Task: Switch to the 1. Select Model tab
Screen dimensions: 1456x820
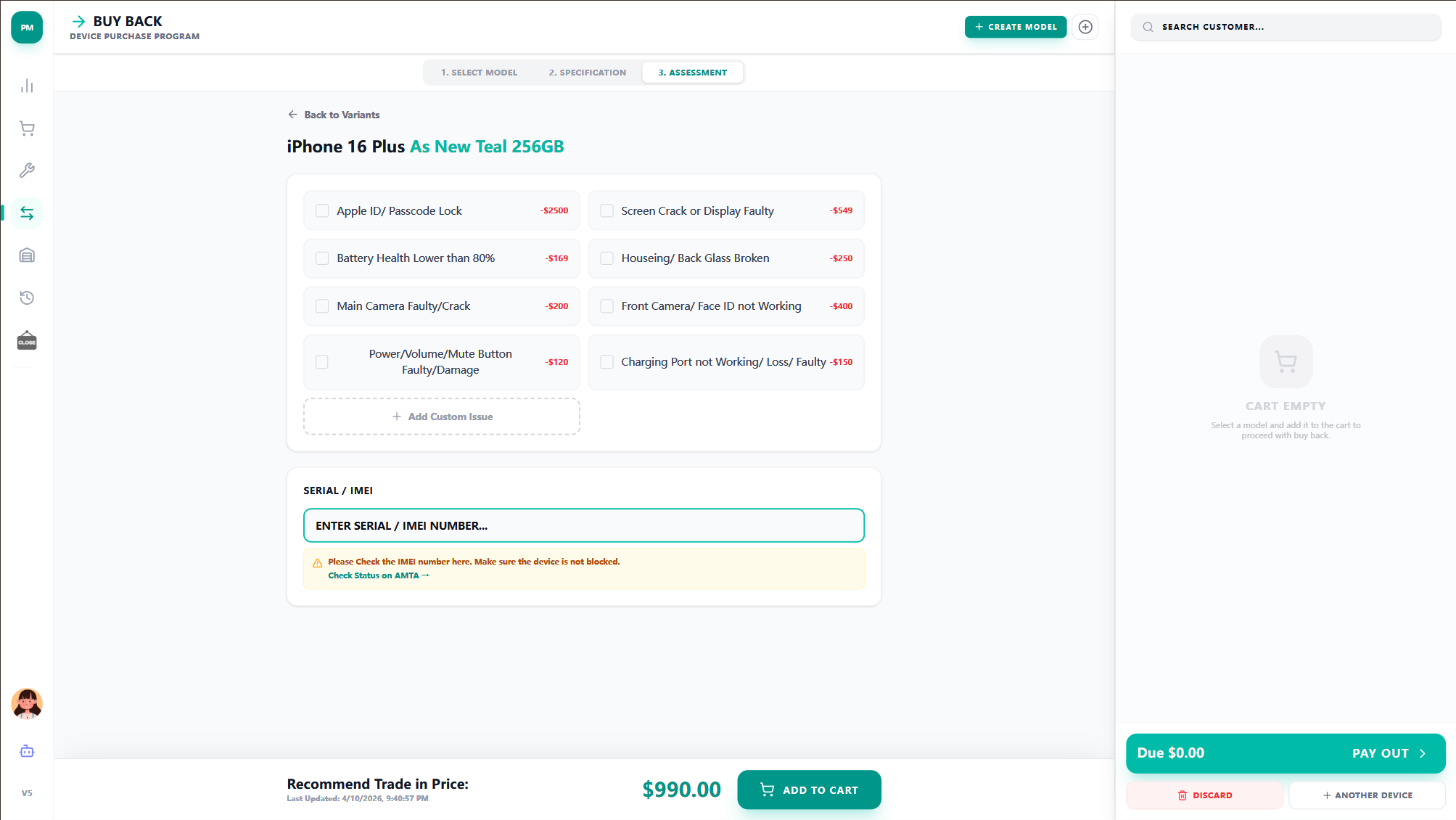Action: 479,73
